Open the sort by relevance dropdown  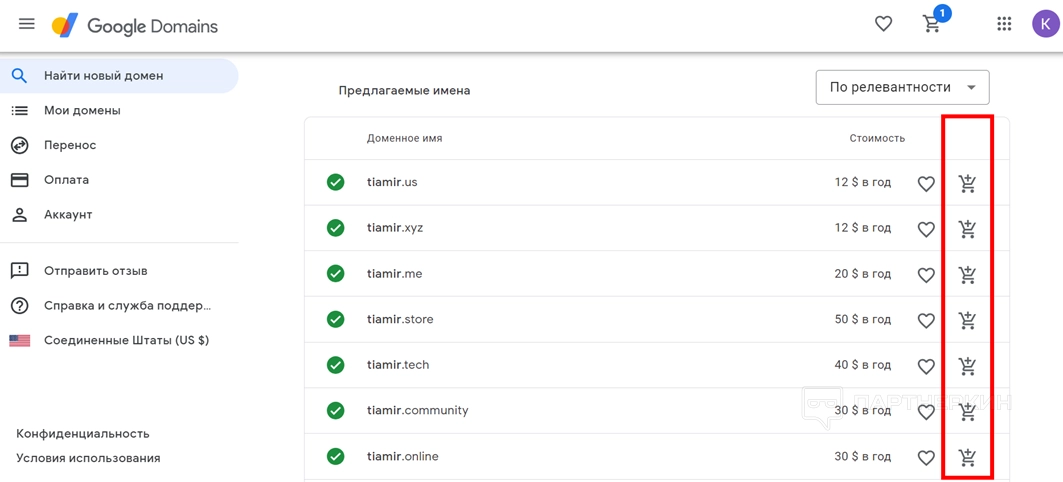902,87
